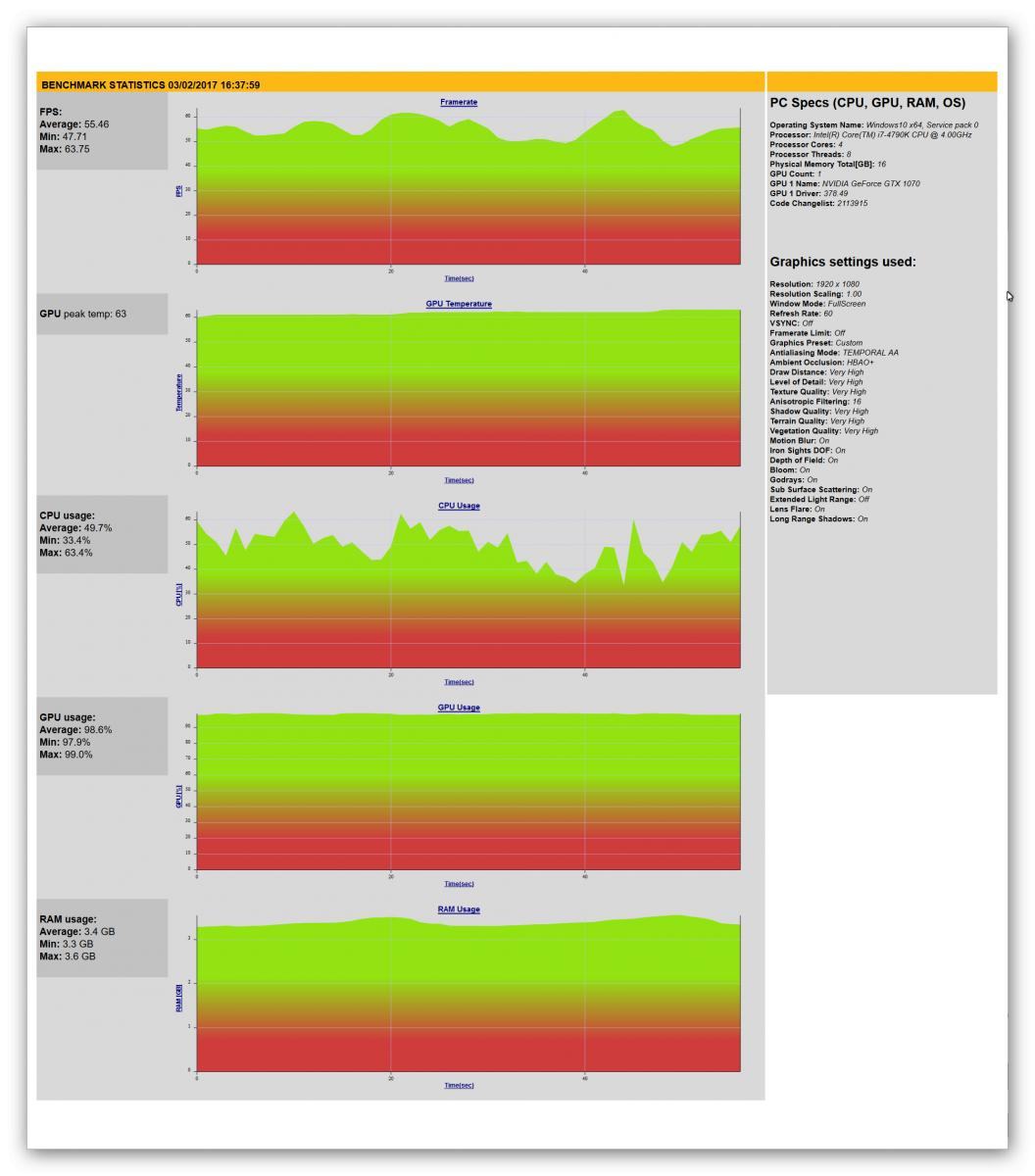Select the GPU 1 Name GeForce GTX 1070 line
The height and width of the screenshot is (1176, 1035).
[845, 184]
